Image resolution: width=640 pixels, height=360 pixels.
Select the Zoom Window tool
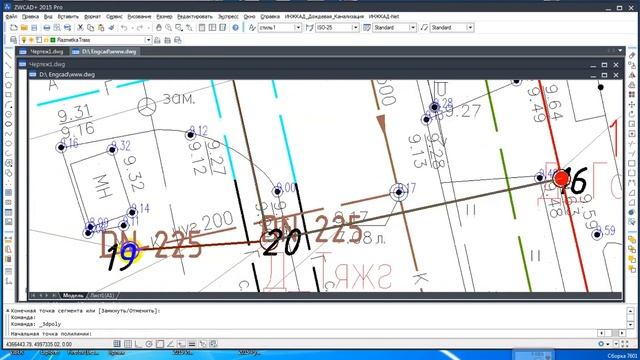178,27
